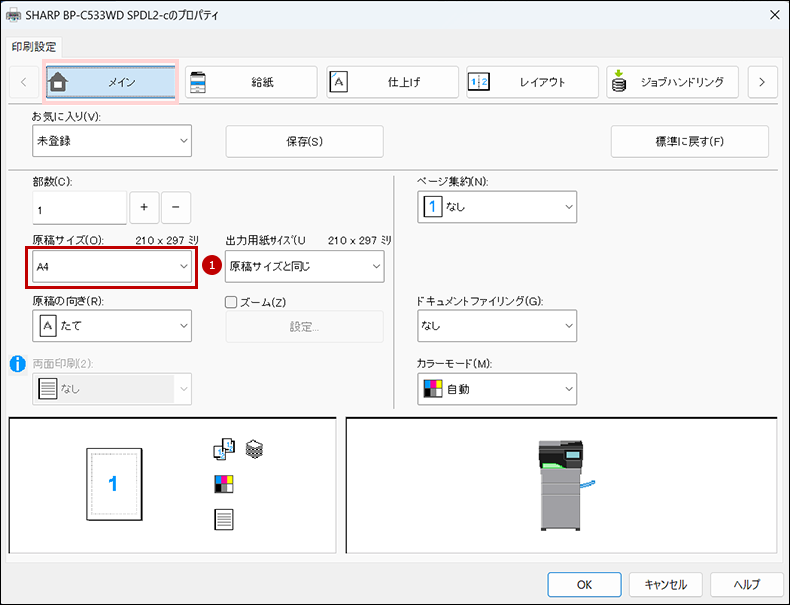Screen dimensions: 790x605
Task: Open the 原稿サイズ A4 dropdown
Action: coord(112,267)
